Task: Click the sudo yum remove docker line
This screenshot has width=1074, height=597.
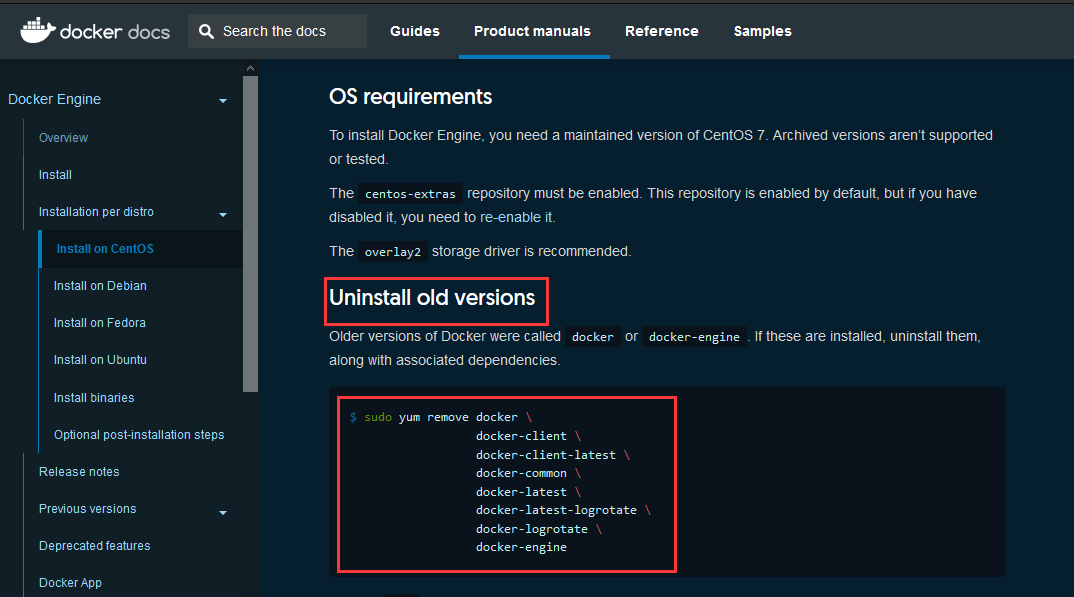Action: 441,417
